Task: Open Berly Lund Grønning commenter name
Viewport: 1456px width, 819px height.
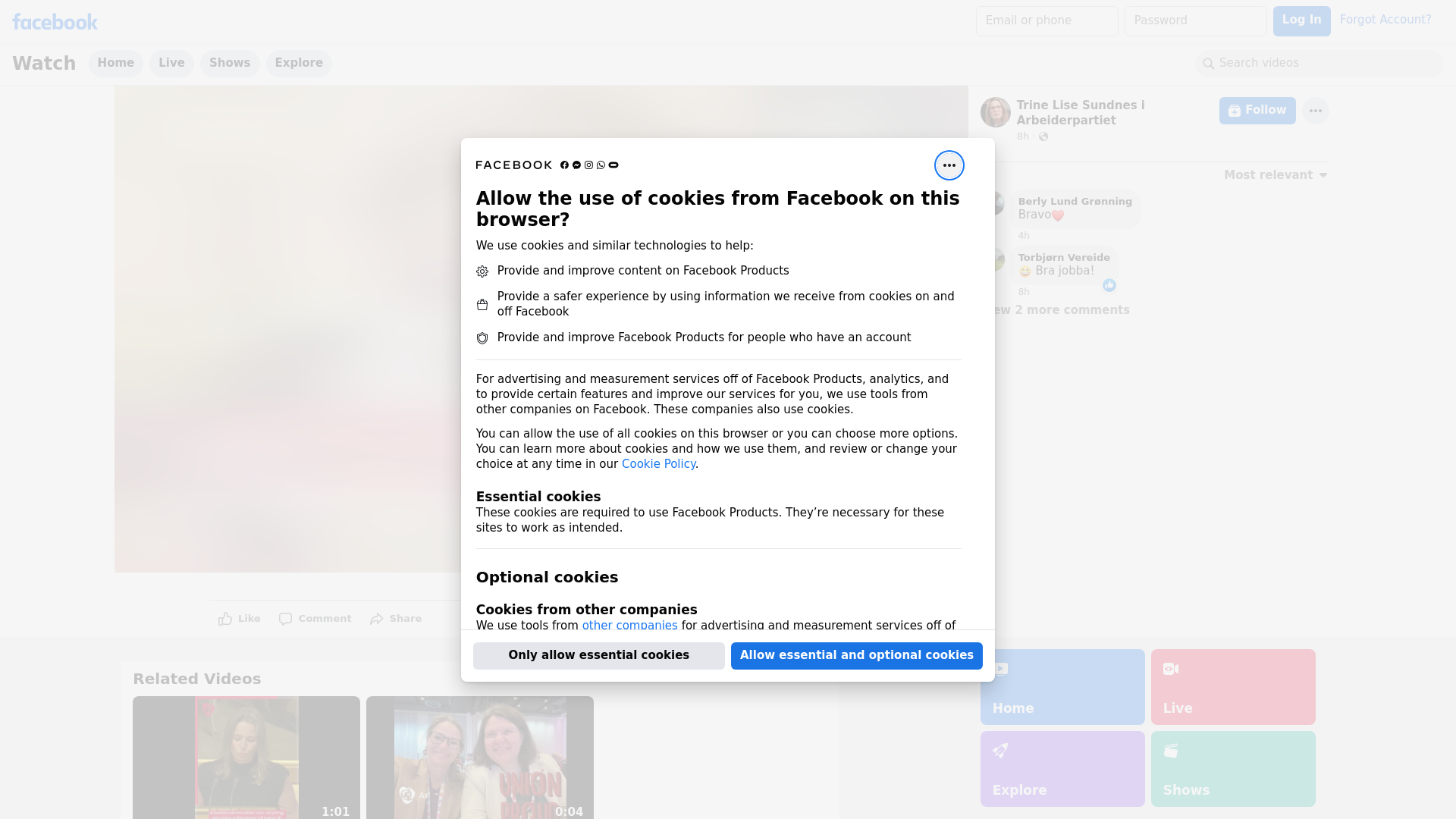Action: (1075, 202)
